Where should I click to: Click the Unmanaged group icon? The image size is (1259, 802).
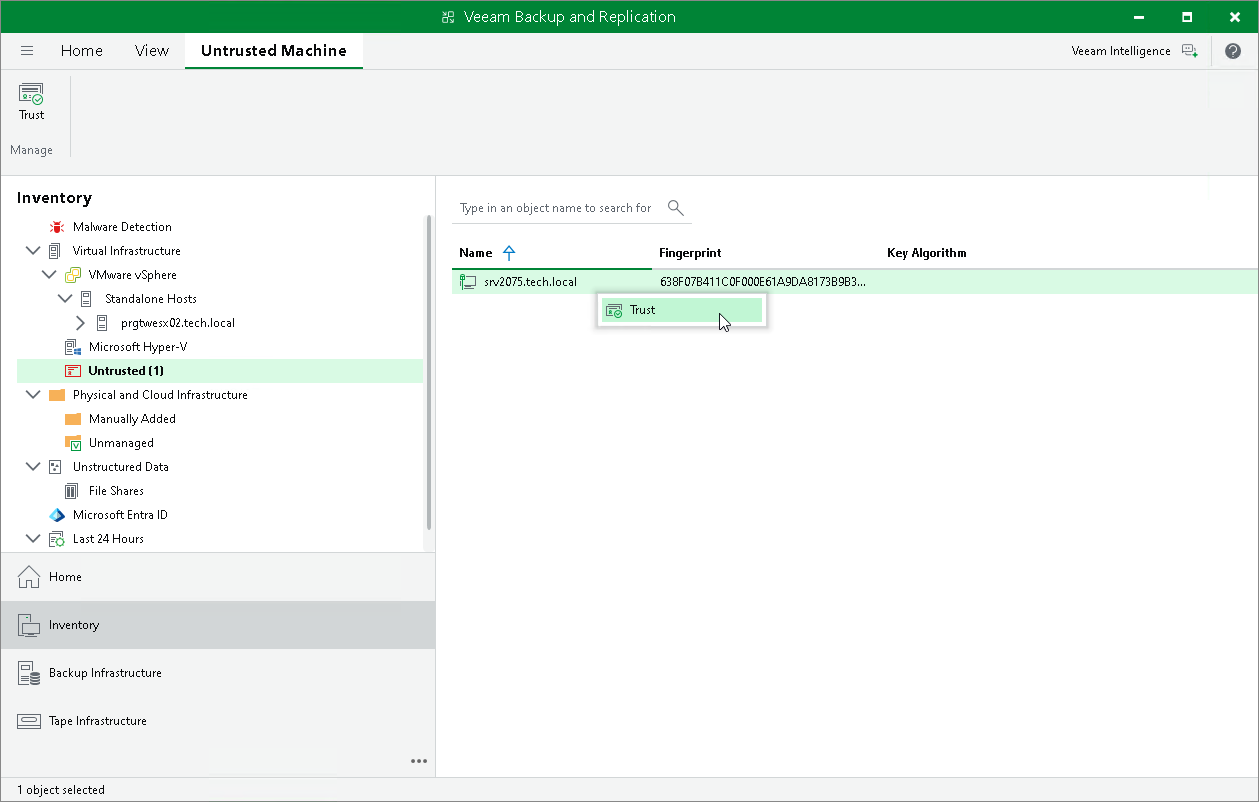pyautogui.click(x=73, y=443)
